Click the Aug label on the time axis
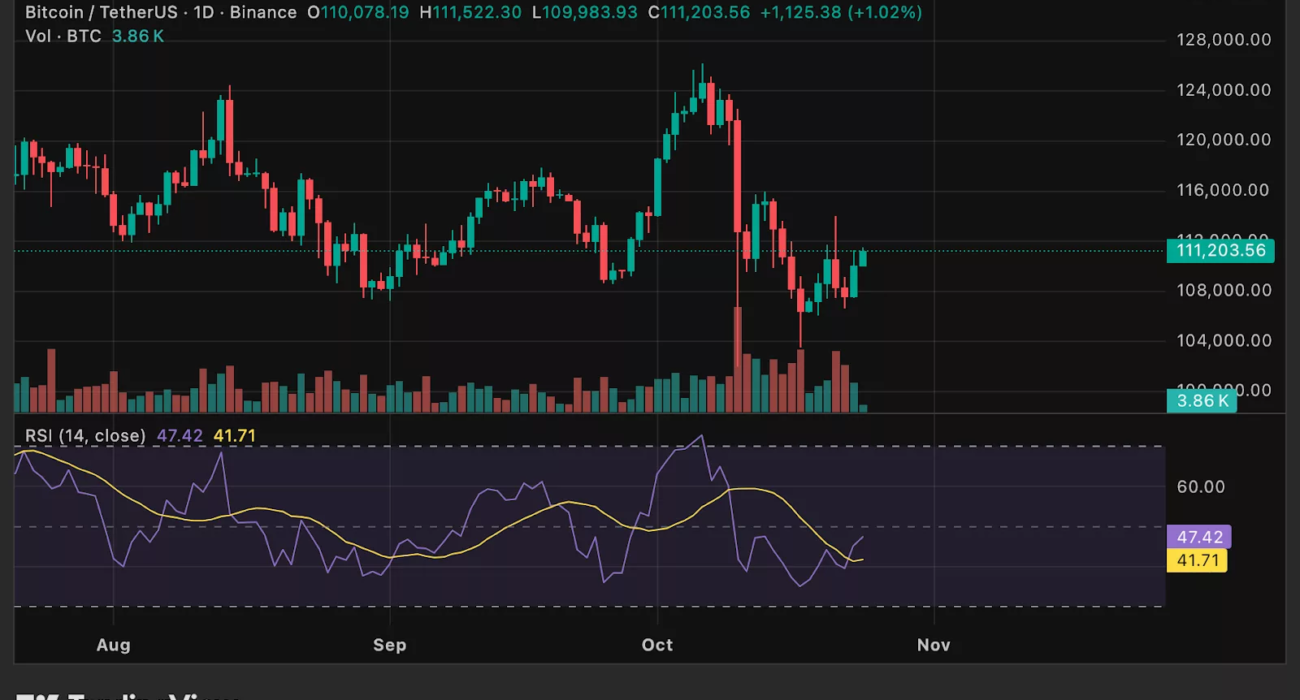This screenshot has height=700, width=1300. pyautogui.click(x=114, y=645)
